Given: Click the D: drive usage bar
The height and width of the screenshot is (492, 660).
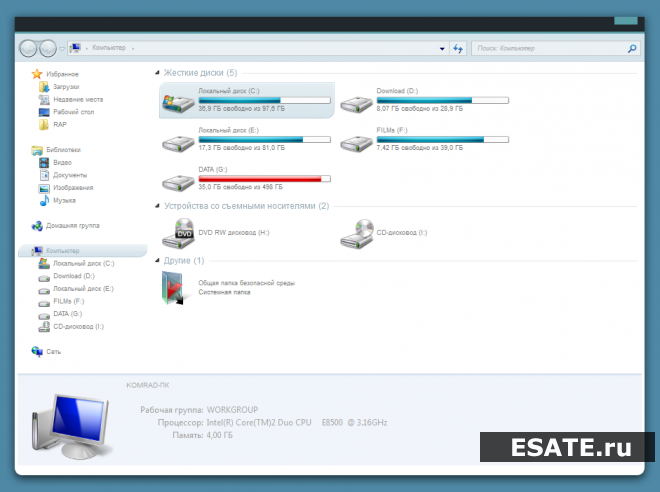Looking at the screenshot, I should [442, 100].
